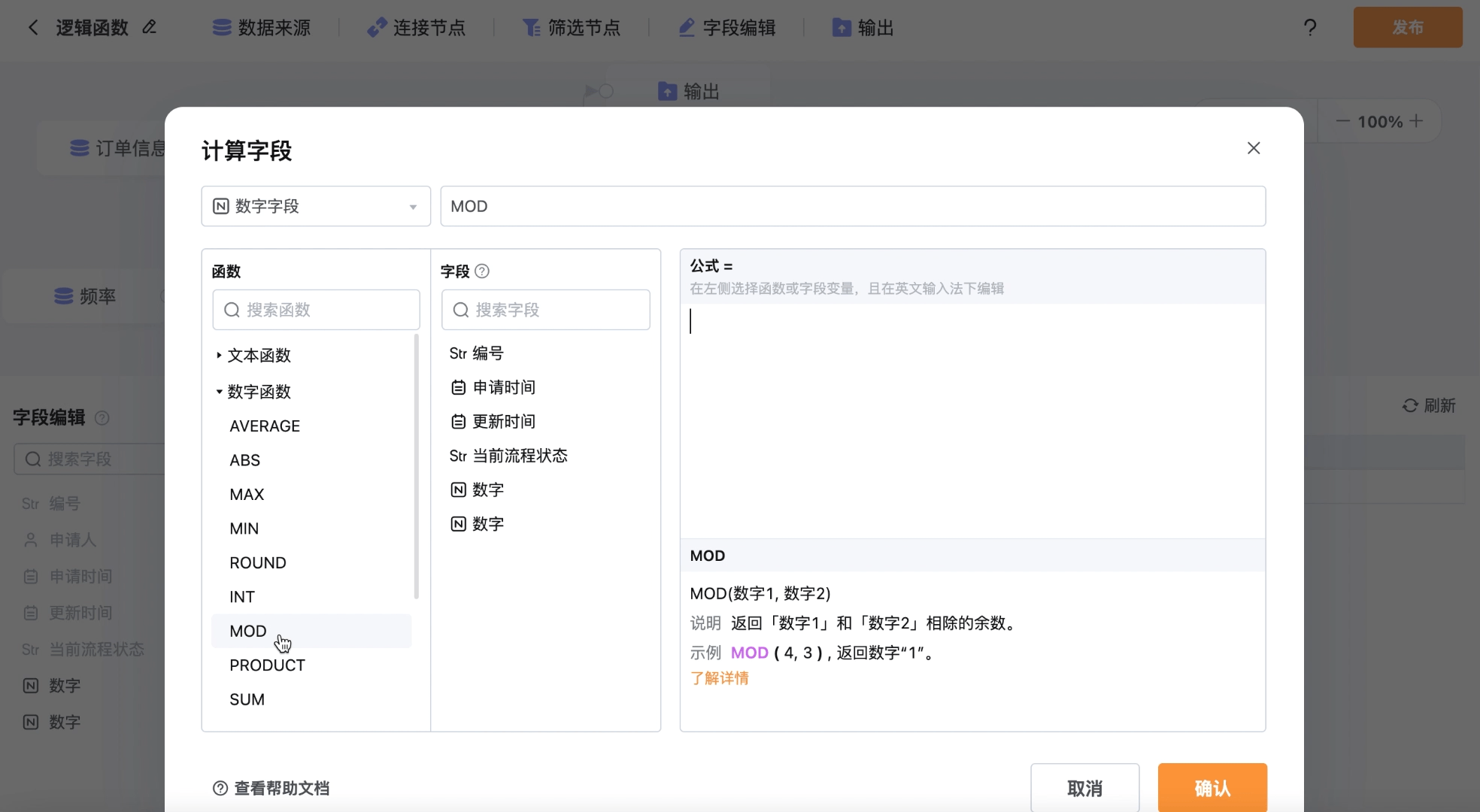
Task: Open the 了解详情 link
Action: (720, 678)
